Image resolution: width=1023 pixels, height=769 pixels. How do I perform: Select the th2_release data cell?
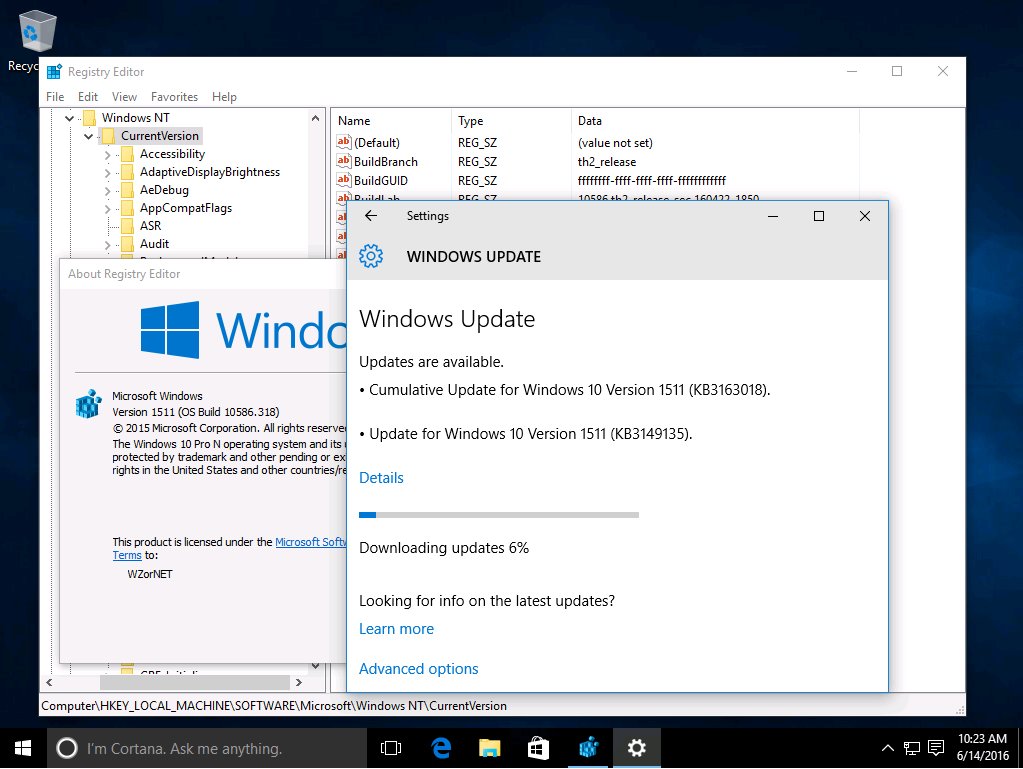coord(607,162)
